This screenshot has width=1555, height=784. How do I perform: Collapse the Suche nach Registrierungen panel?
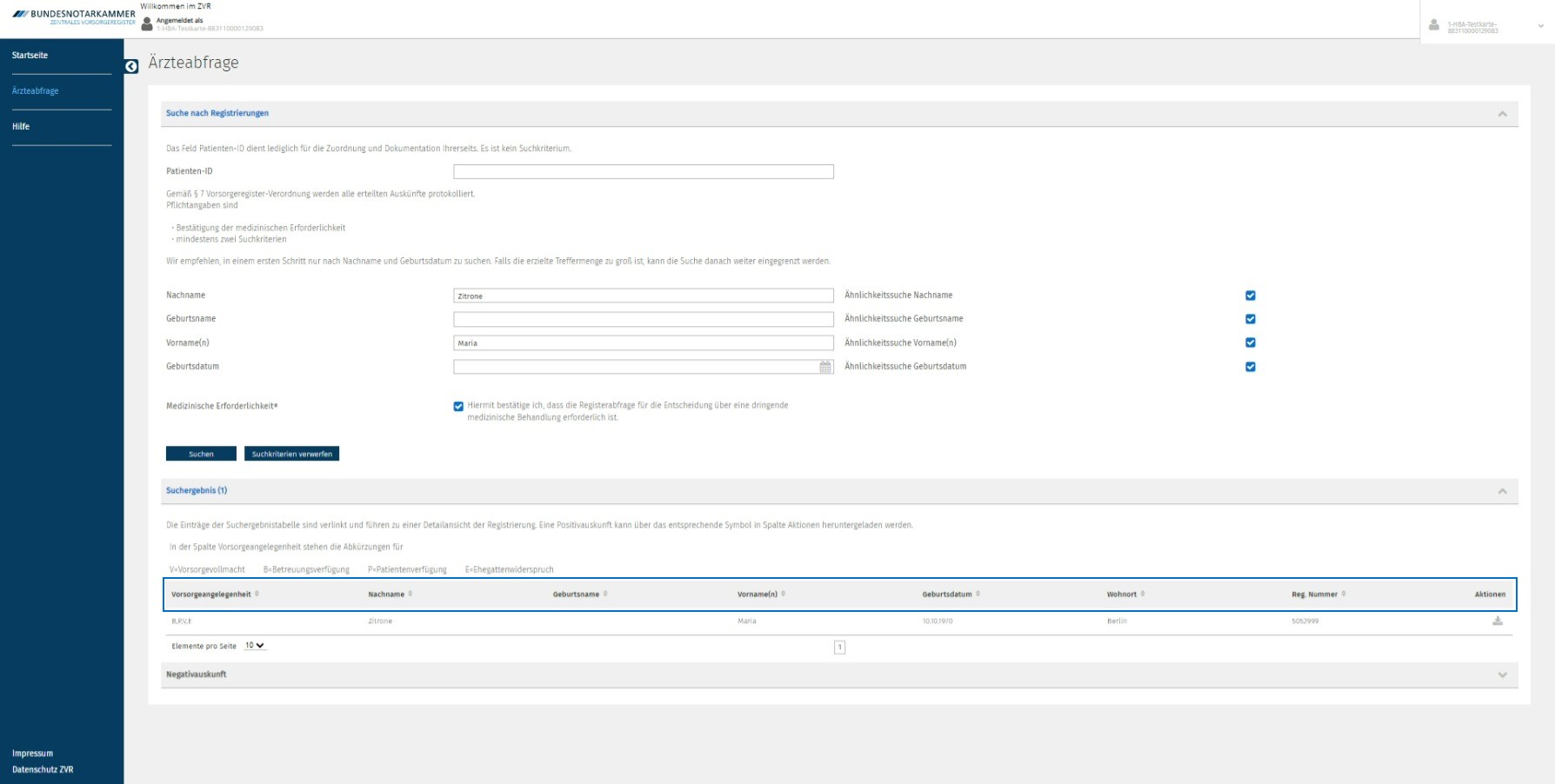click(1502, 114)
